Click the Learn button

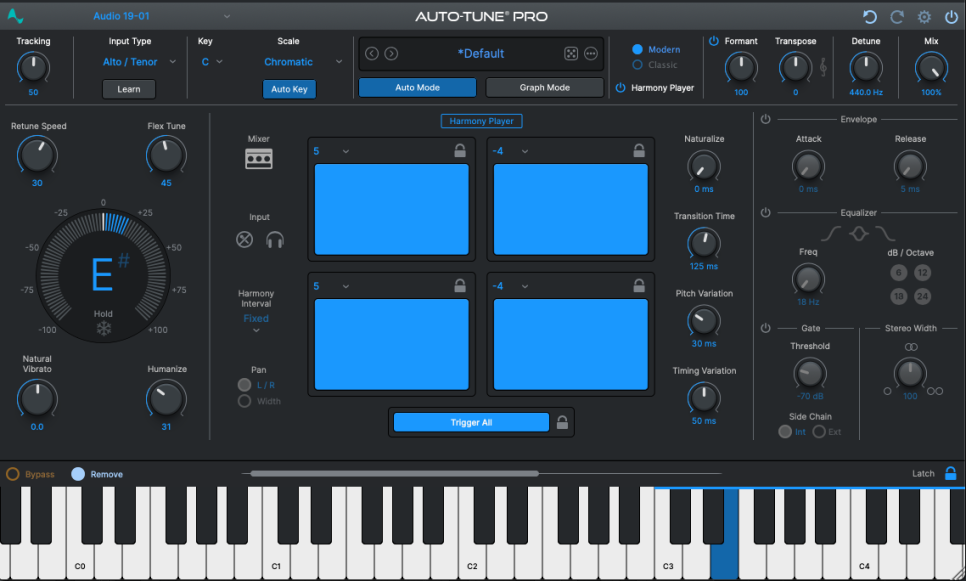pos(129,89)
